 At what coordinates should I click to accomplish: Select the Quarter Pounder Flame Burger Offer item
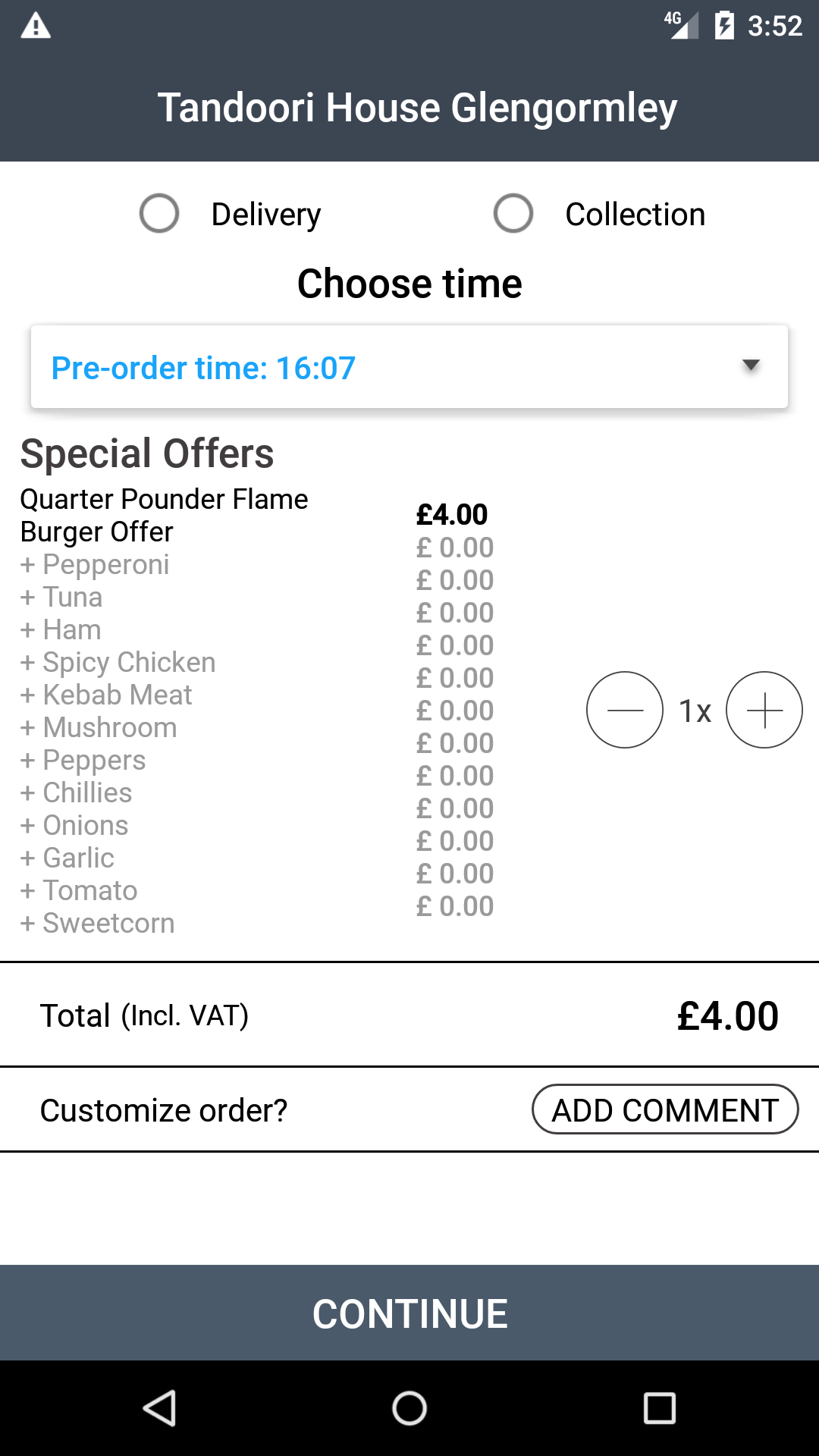click(x=165, y=515)
